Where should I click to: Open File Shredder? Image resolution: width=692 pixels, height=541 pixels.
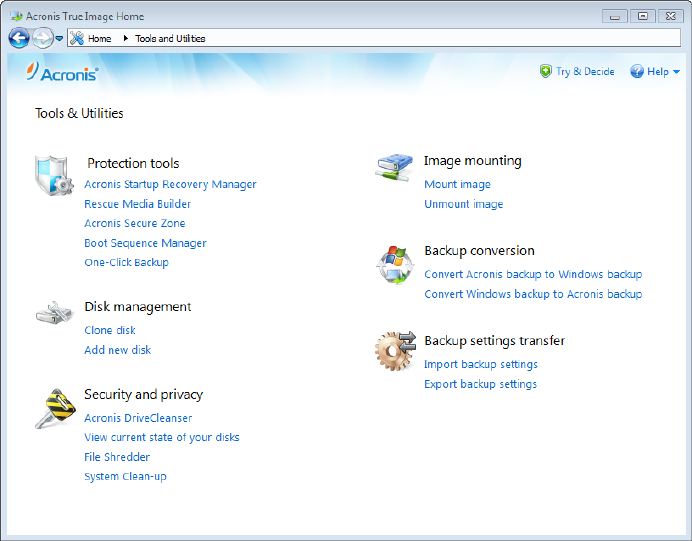(117, 457)
